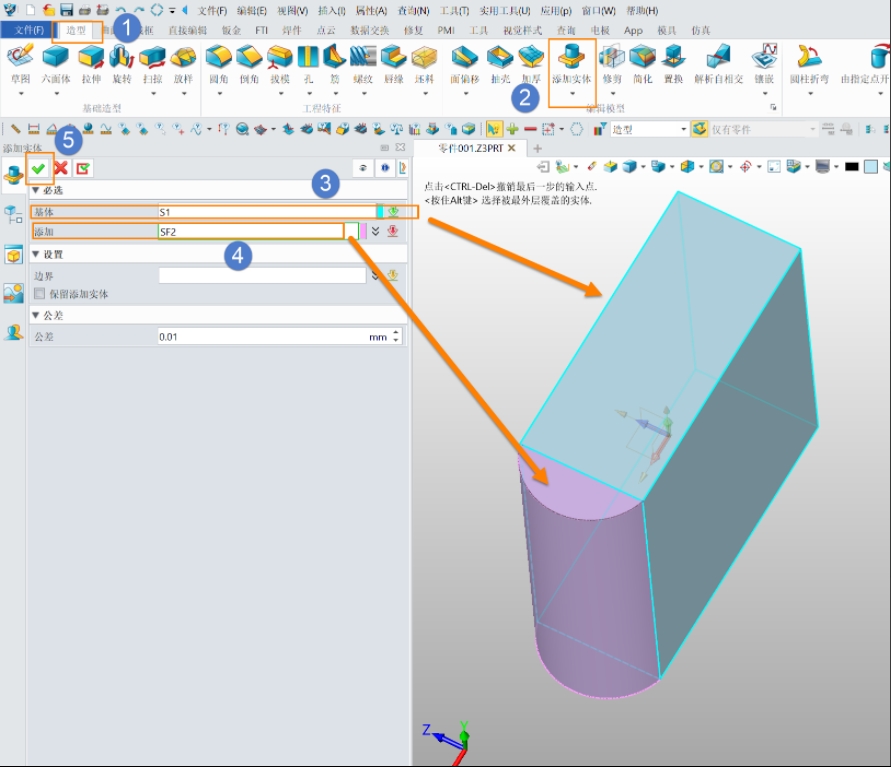
Task: Click the green checkmark OK button
Action: (x=39, y=168)
